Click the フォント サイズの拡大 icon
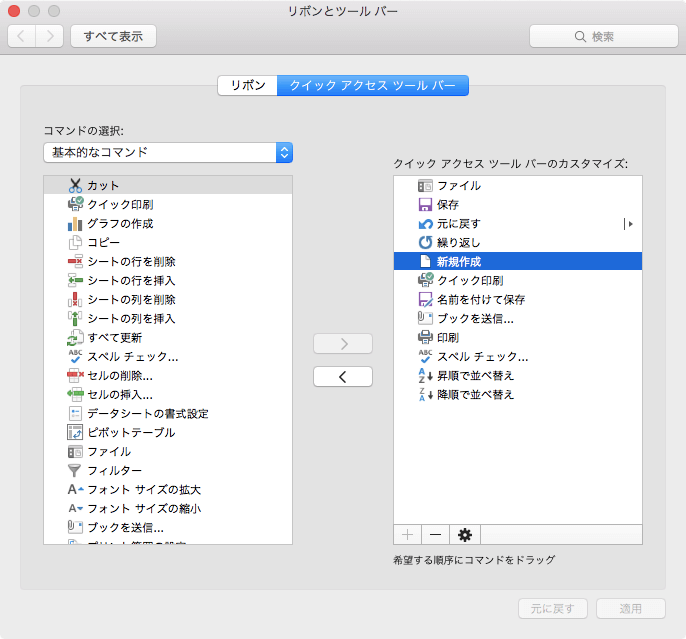The image size is (686, 639). click(x=75, y=489)
